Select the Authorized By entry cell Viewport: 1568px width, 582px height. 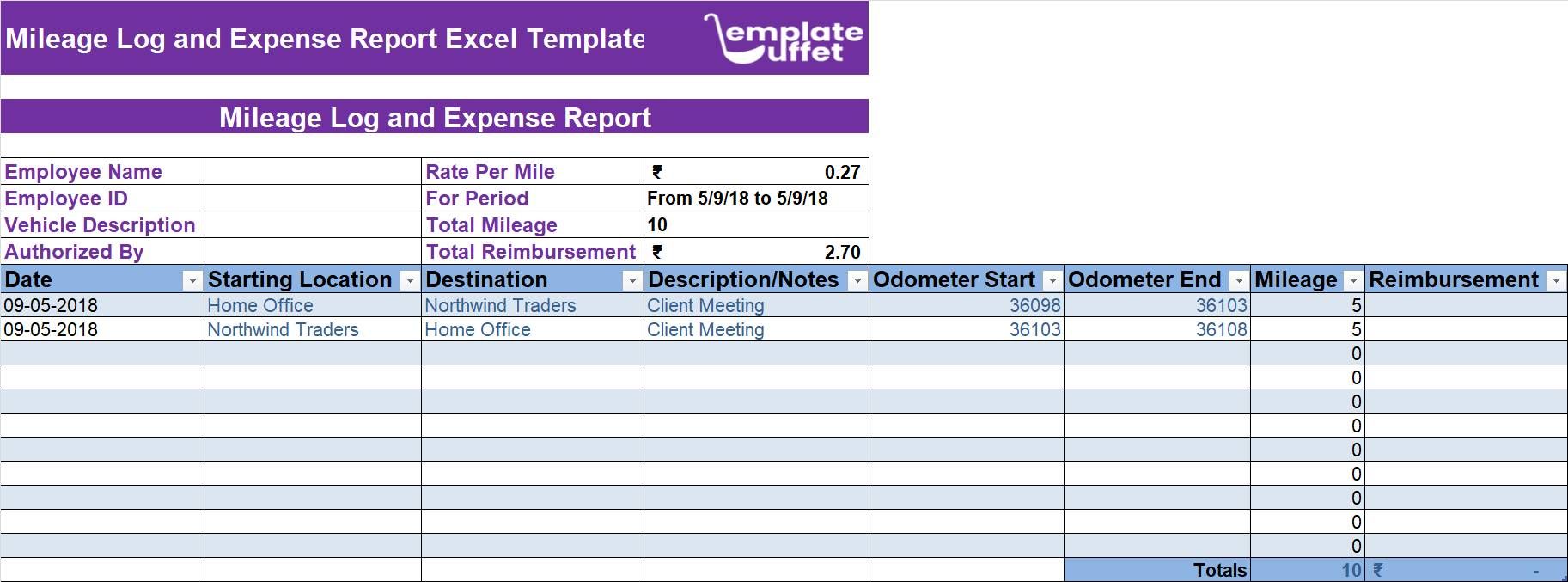(x=311, y=252)
